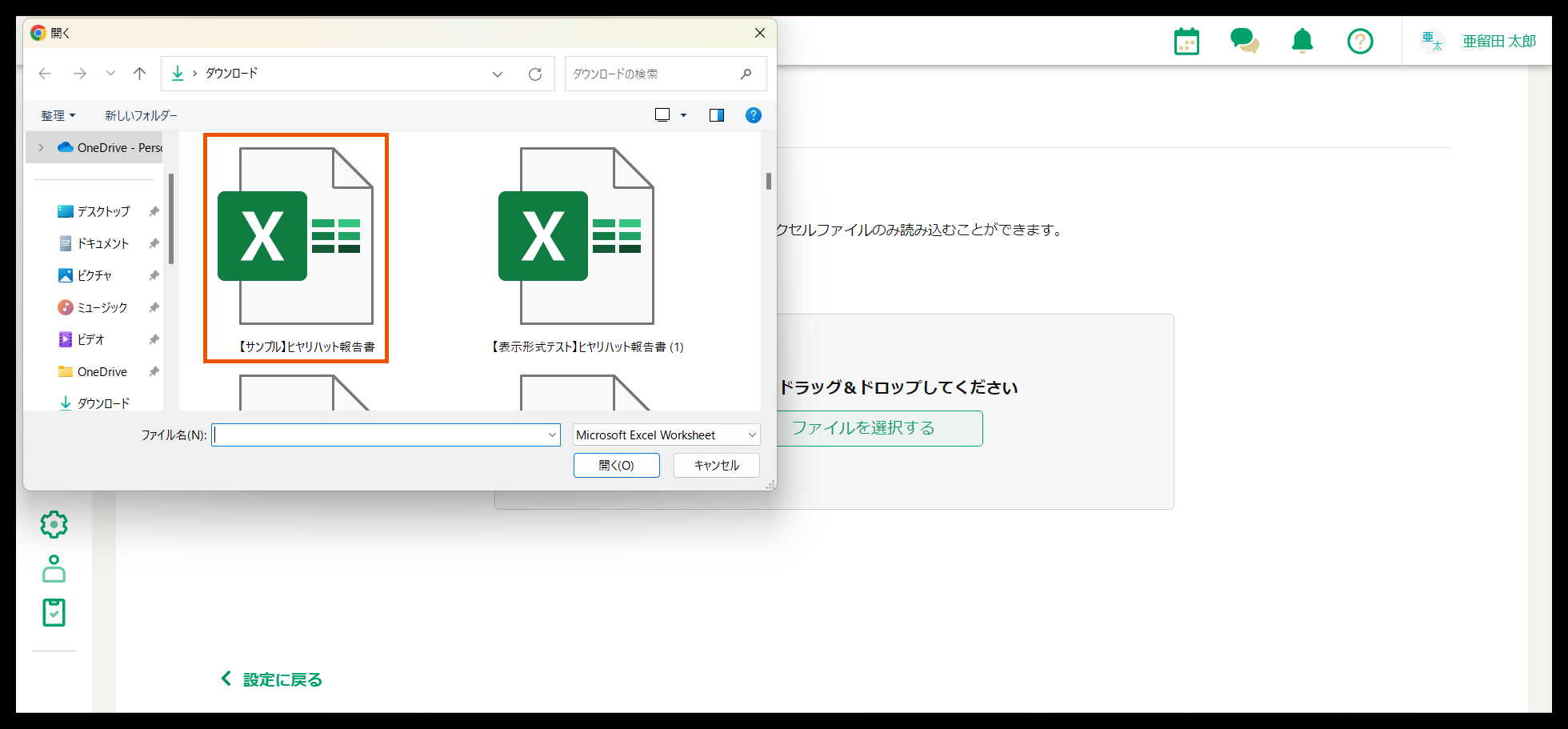Click the 開く(O) button
Screen dimensions: 1568x729
point(616,465)
